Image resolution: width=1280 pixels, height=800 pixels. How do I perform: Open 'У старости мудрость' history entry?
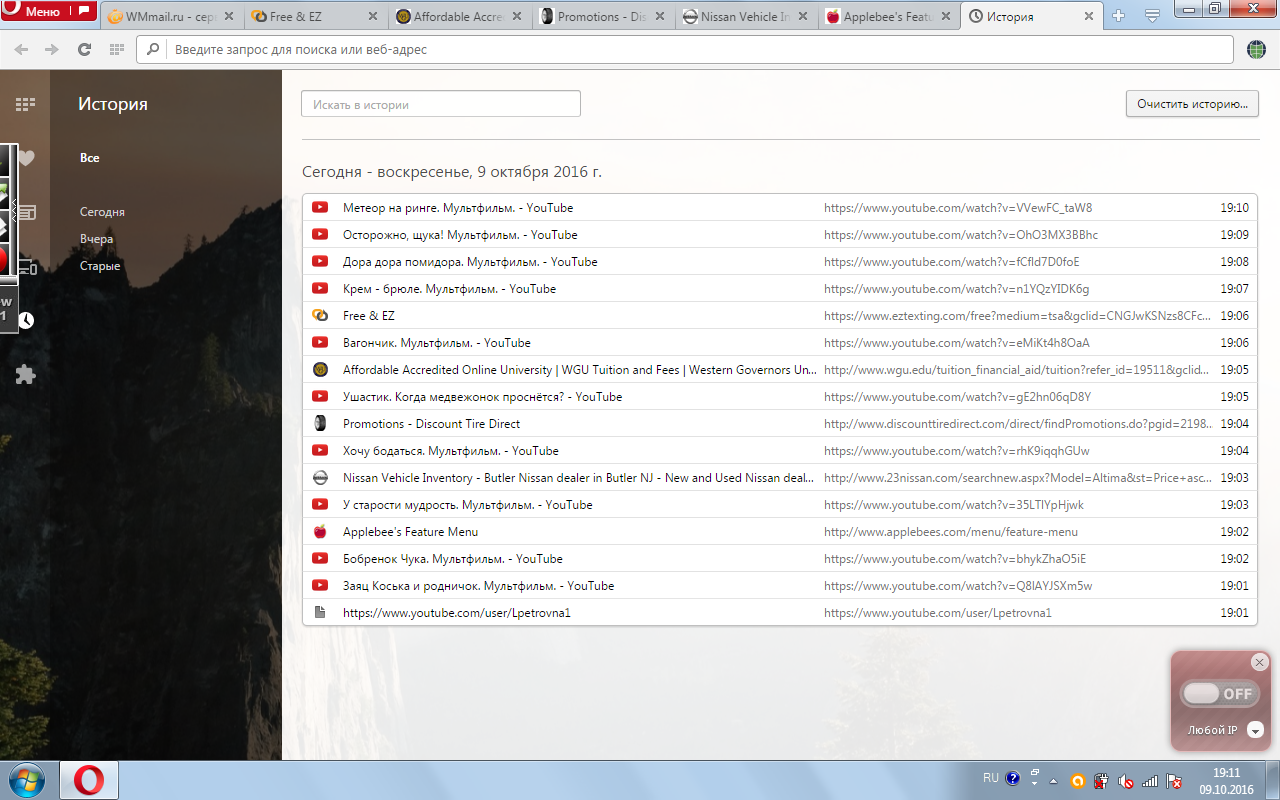click(468, 505)
